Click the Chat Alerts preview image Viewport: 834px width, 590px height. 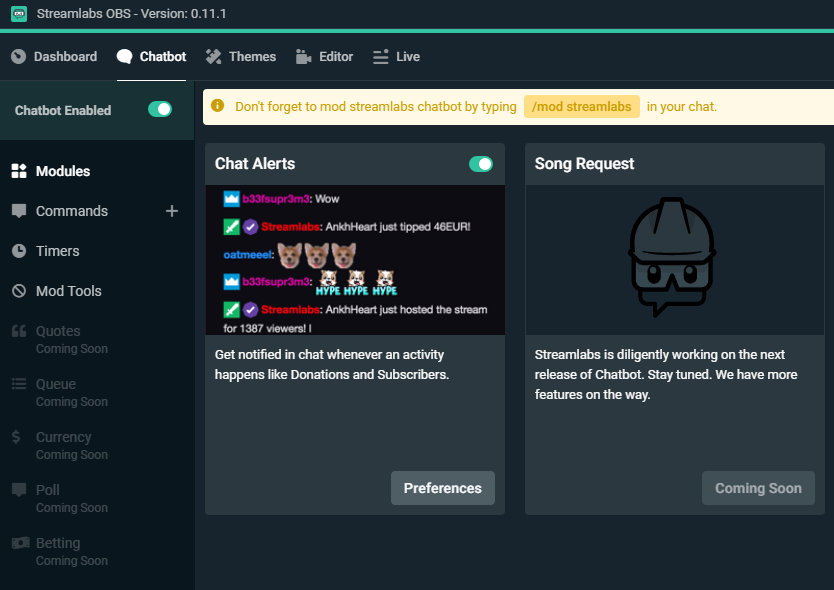(x=355, y=260)
